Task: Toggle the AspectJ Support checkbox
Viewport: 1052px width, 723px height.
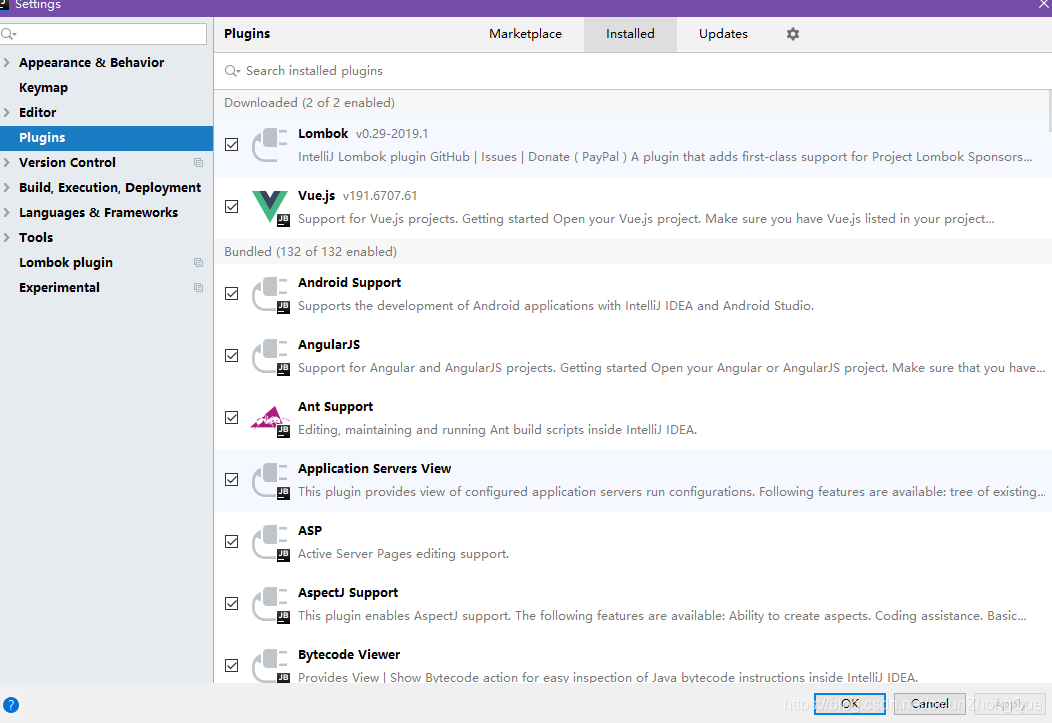Action: point(231,604)
